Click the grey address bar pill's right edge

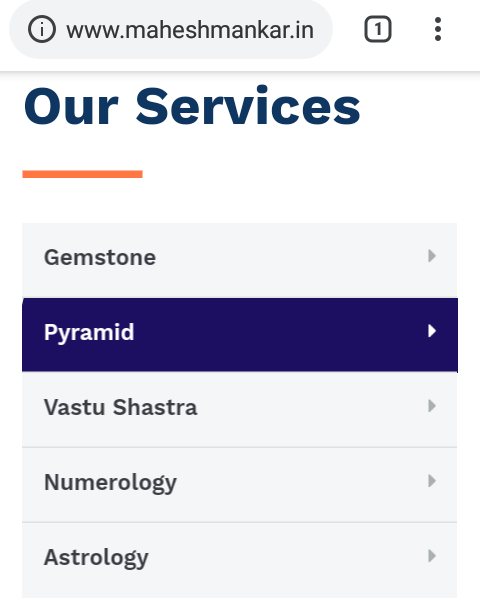pos(326,29)
